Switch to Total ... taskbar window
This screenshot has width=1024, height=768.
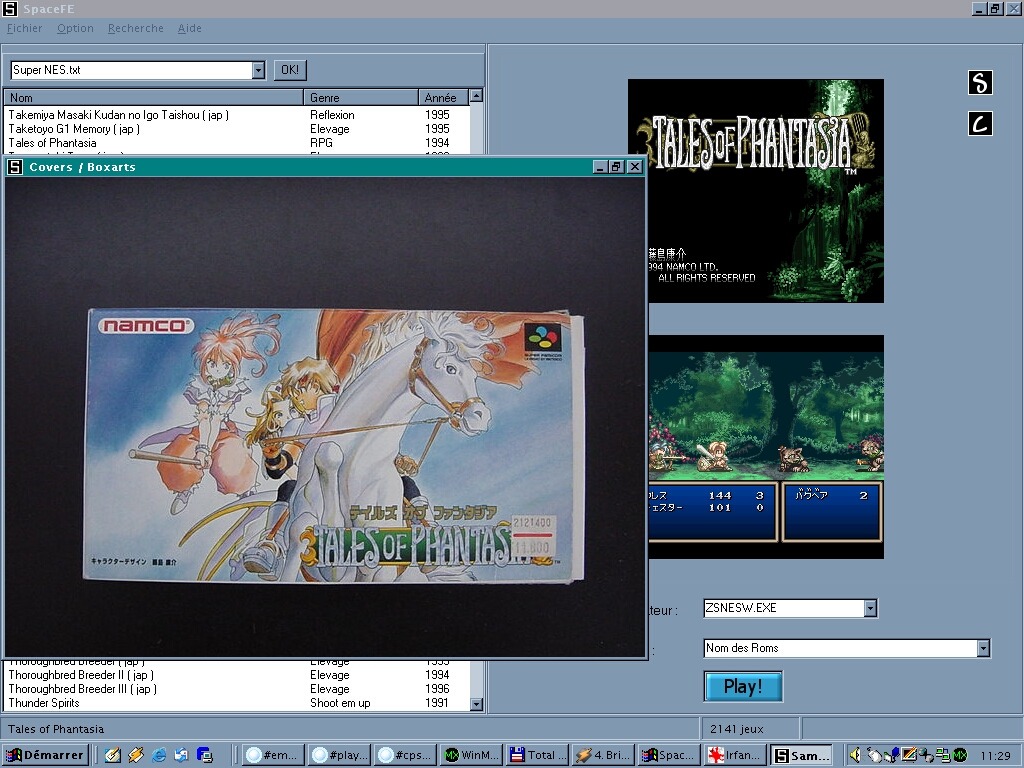pos(537,755)
